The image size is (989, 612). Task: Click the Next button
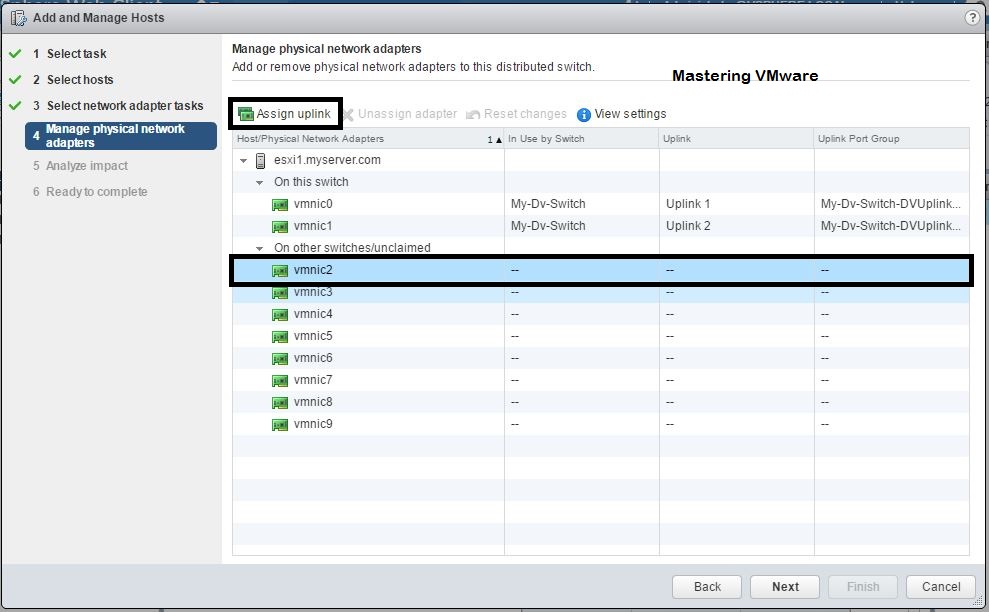click(x=784, y=587)
